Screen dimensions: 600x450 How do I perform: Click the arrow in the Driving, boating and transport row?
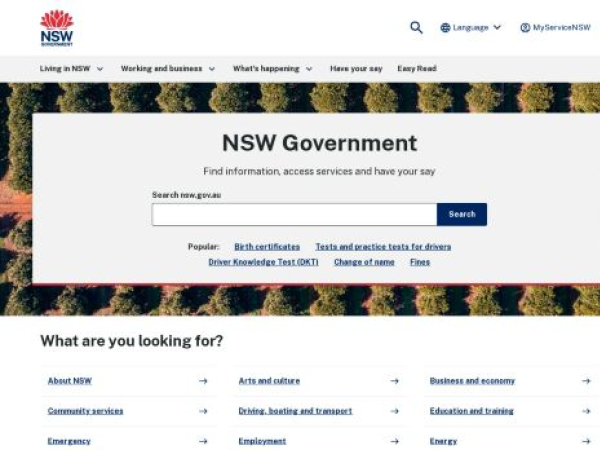pyautogui.click(x=395, y=411)
